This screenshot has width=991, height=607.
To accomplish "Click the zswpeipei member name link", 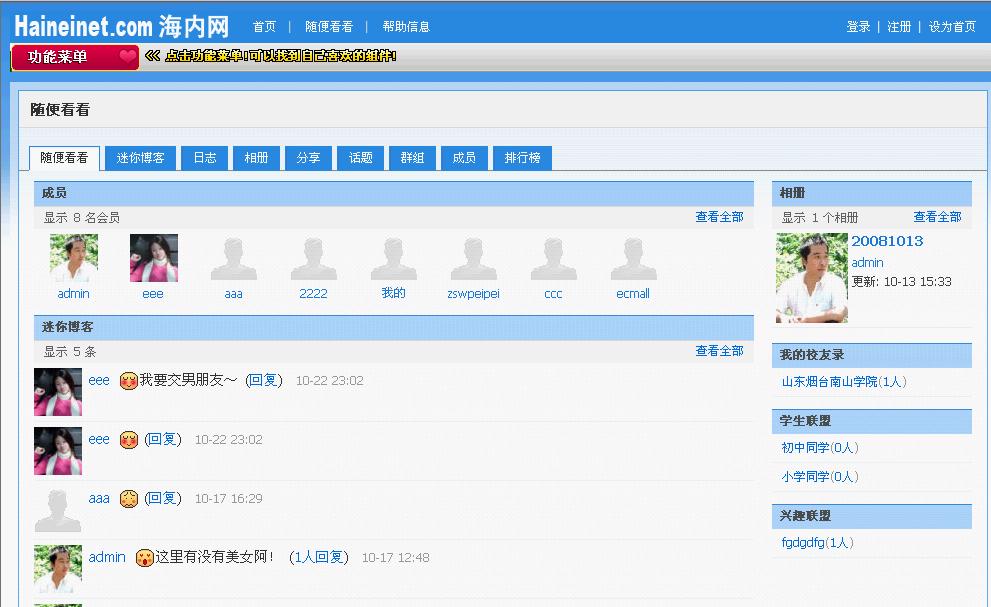I will (473, 293).
